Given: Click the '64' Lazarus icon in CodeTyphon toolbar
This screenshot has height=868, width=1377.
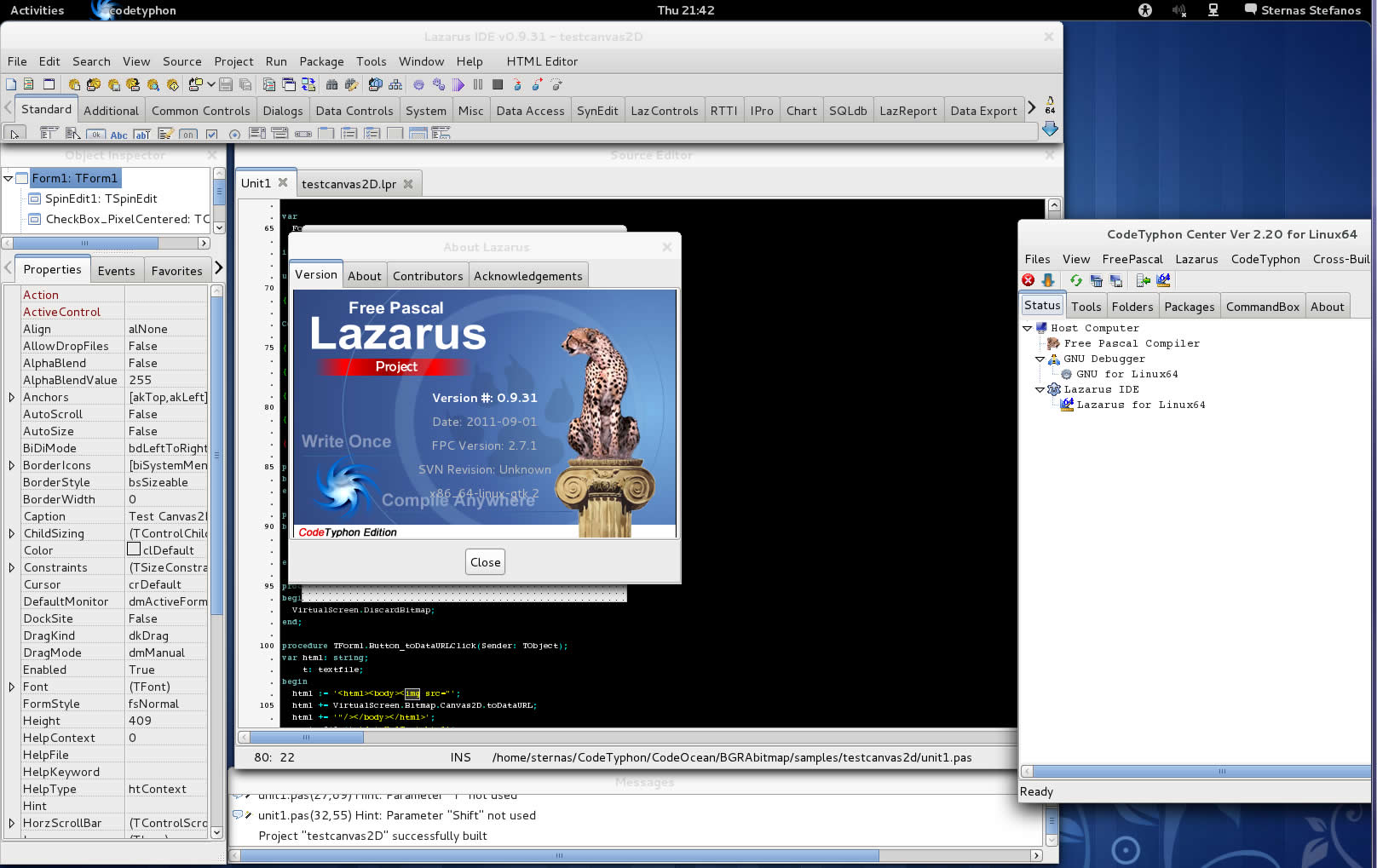Looking at the screenshot, I should 1163,280.
